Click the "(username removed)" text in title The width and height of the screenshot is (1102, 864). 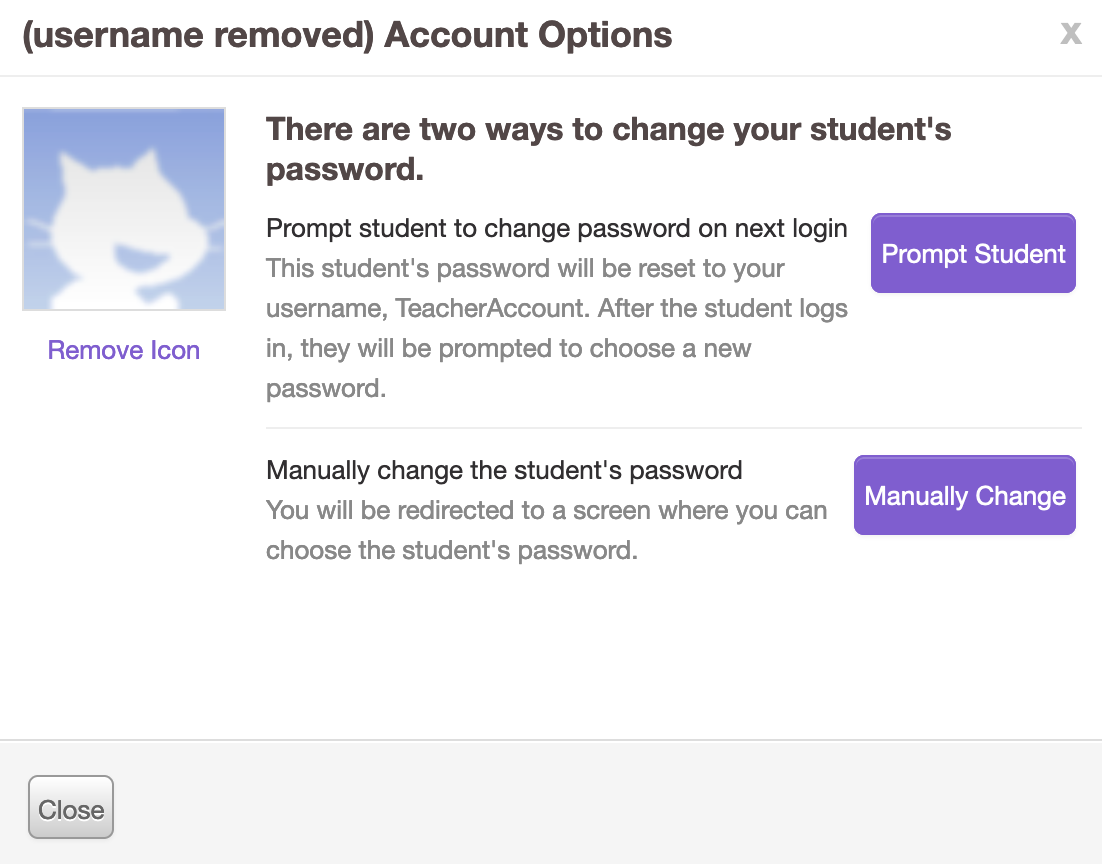[197, 36]
